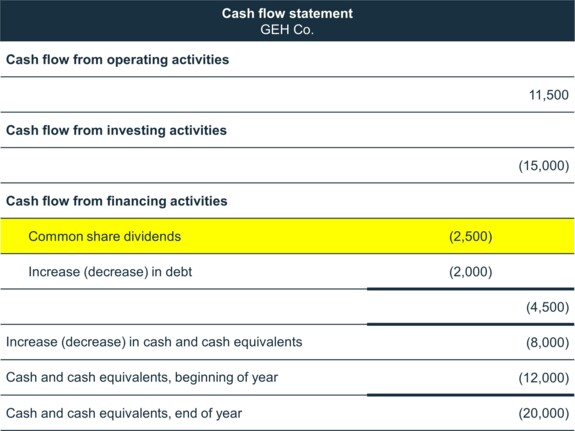575x431 pixels.
Task: Select the GEH Co. company name
Action: tap(287, 30)
